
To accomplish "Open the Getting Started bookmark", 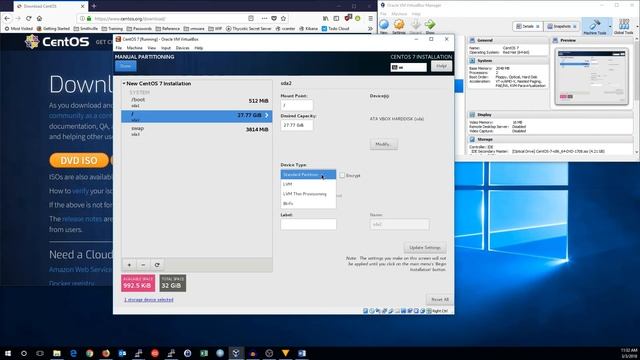I will pos(53,29).
